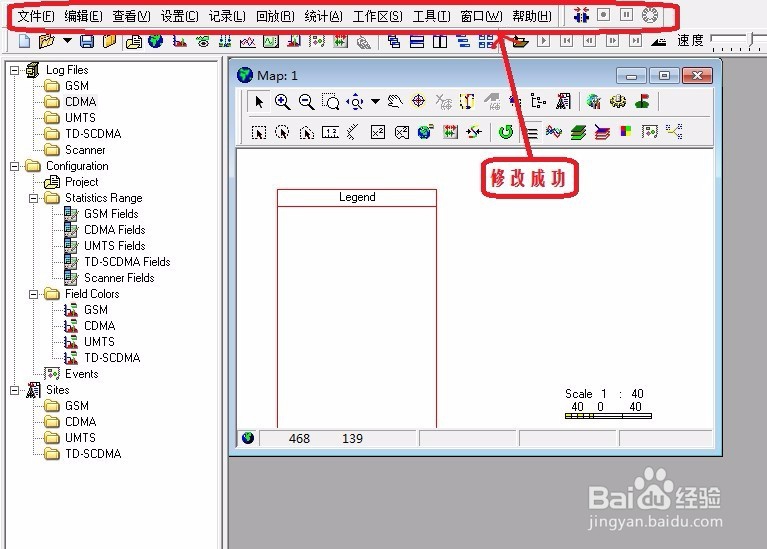Open the 设置(C) menu
The image size is (767, 549).
(180, 16)
